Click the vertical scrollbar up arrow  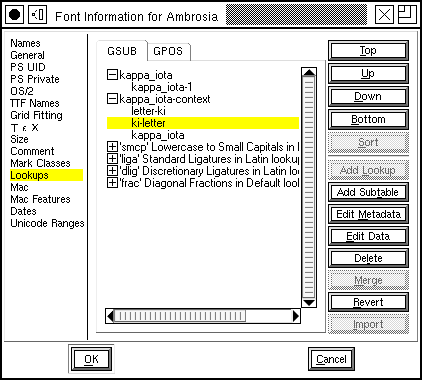pos(309,72)
